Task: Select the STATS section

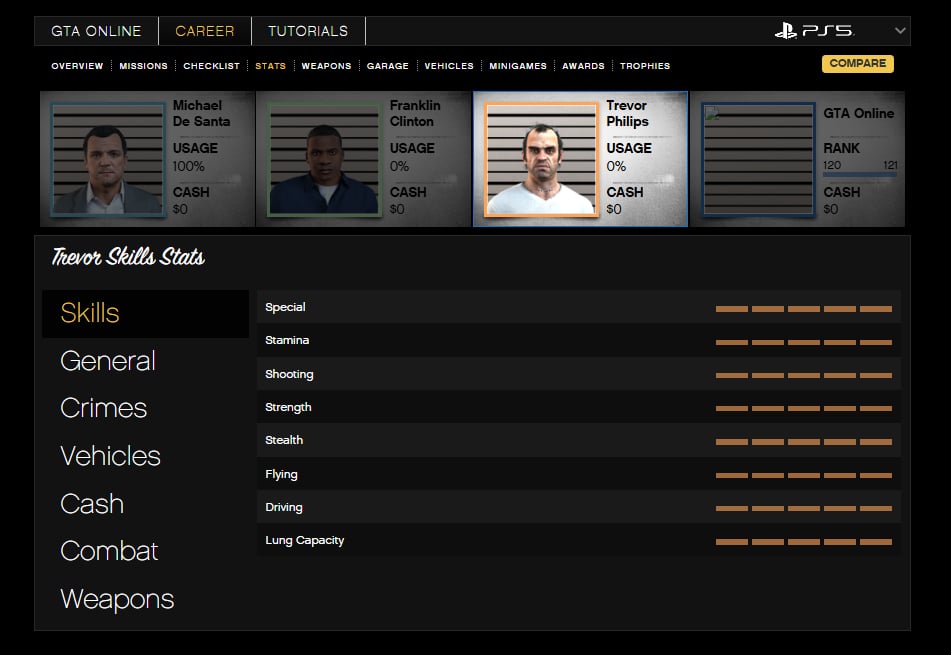Action: tap(270, 66)
